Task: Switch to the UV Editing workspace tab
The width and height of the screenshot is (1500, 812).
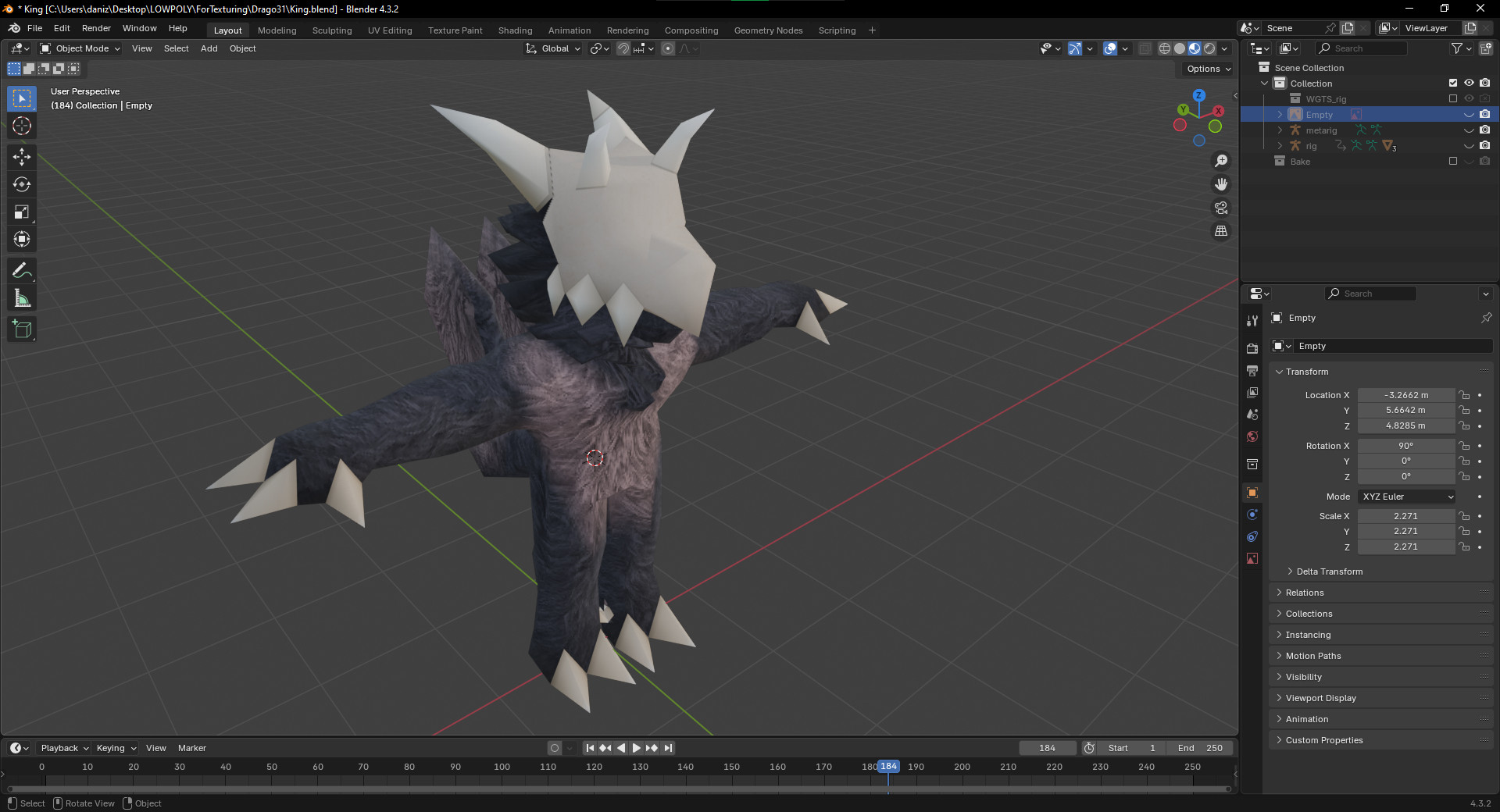Action: tap(390, 30)
